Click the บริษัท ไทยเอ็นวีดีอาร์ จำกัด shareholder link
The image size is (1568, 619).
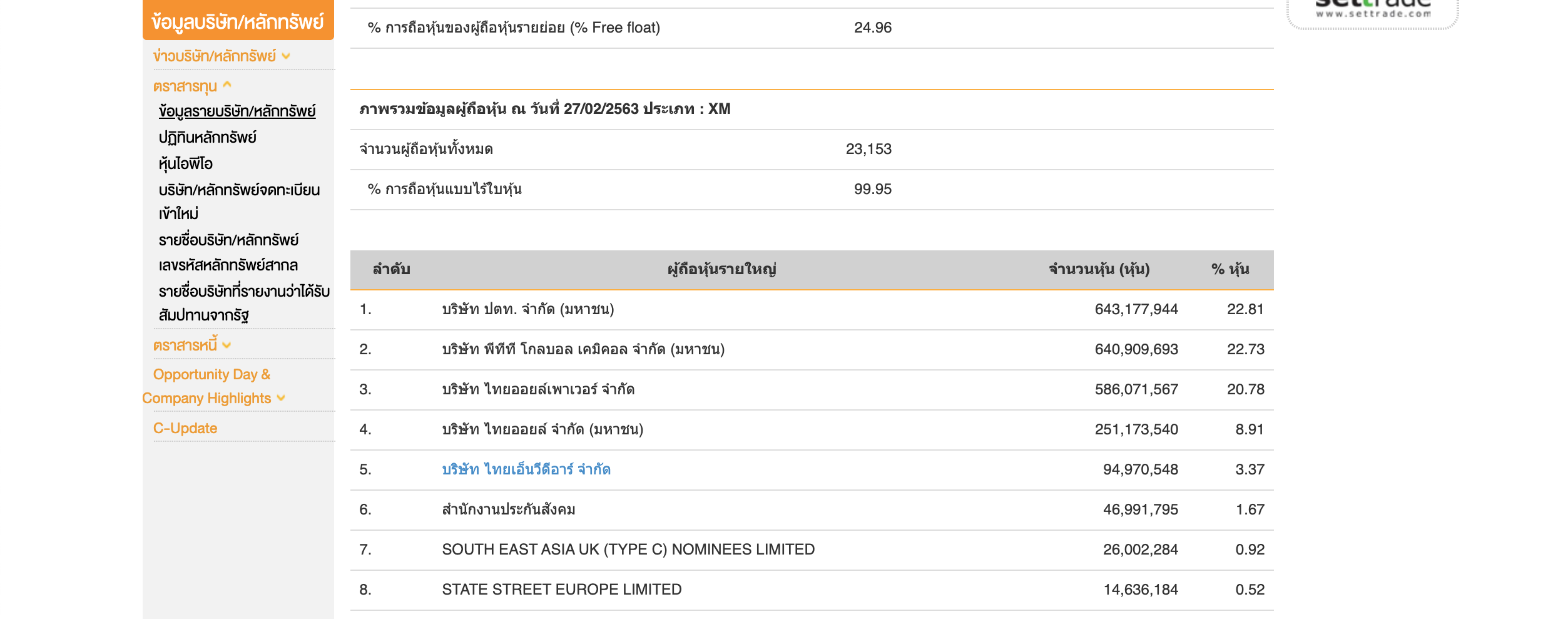click(526, 469)
